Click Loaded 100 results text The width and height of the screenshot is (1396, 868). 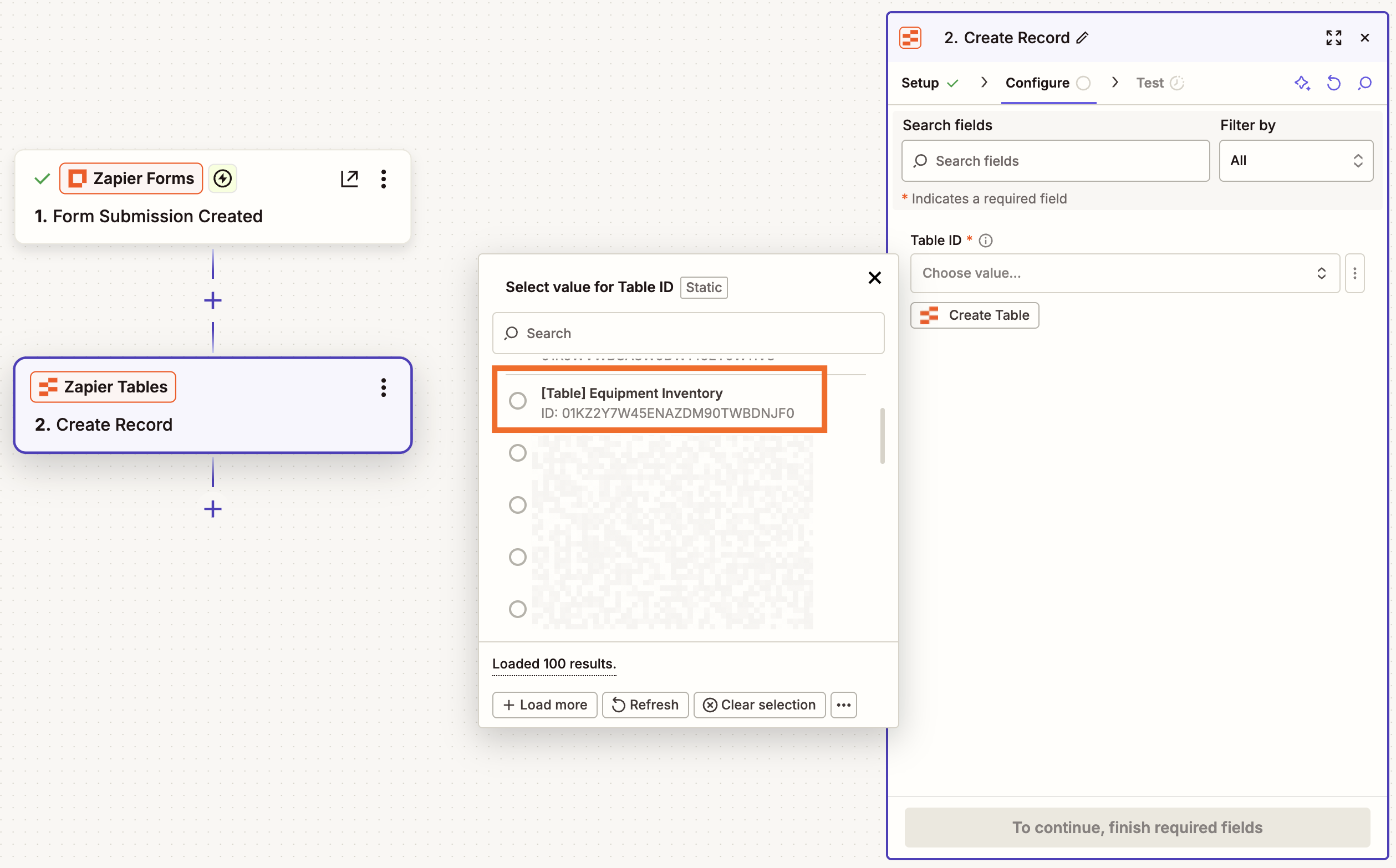pos(553,664)
